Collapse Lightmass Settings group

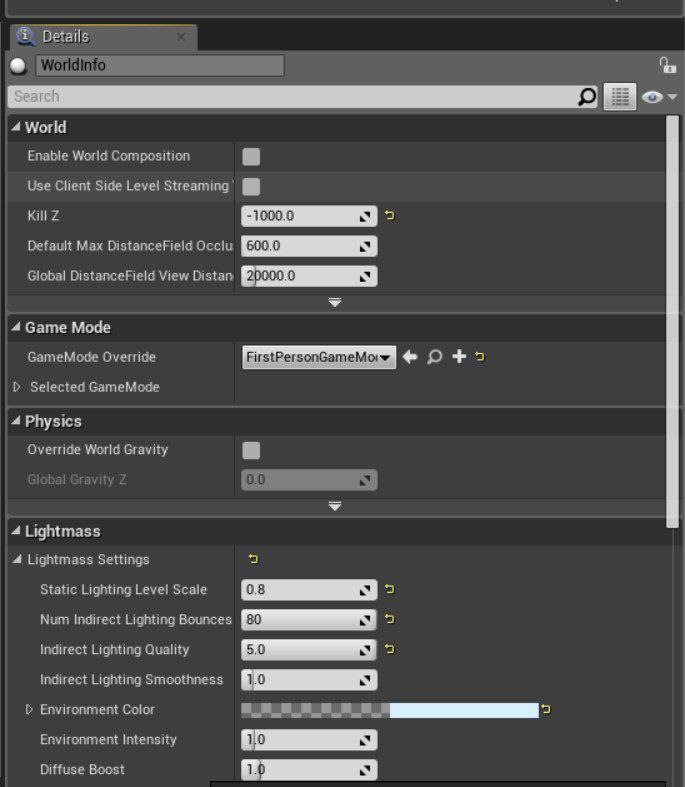click(x=17, y=560)
